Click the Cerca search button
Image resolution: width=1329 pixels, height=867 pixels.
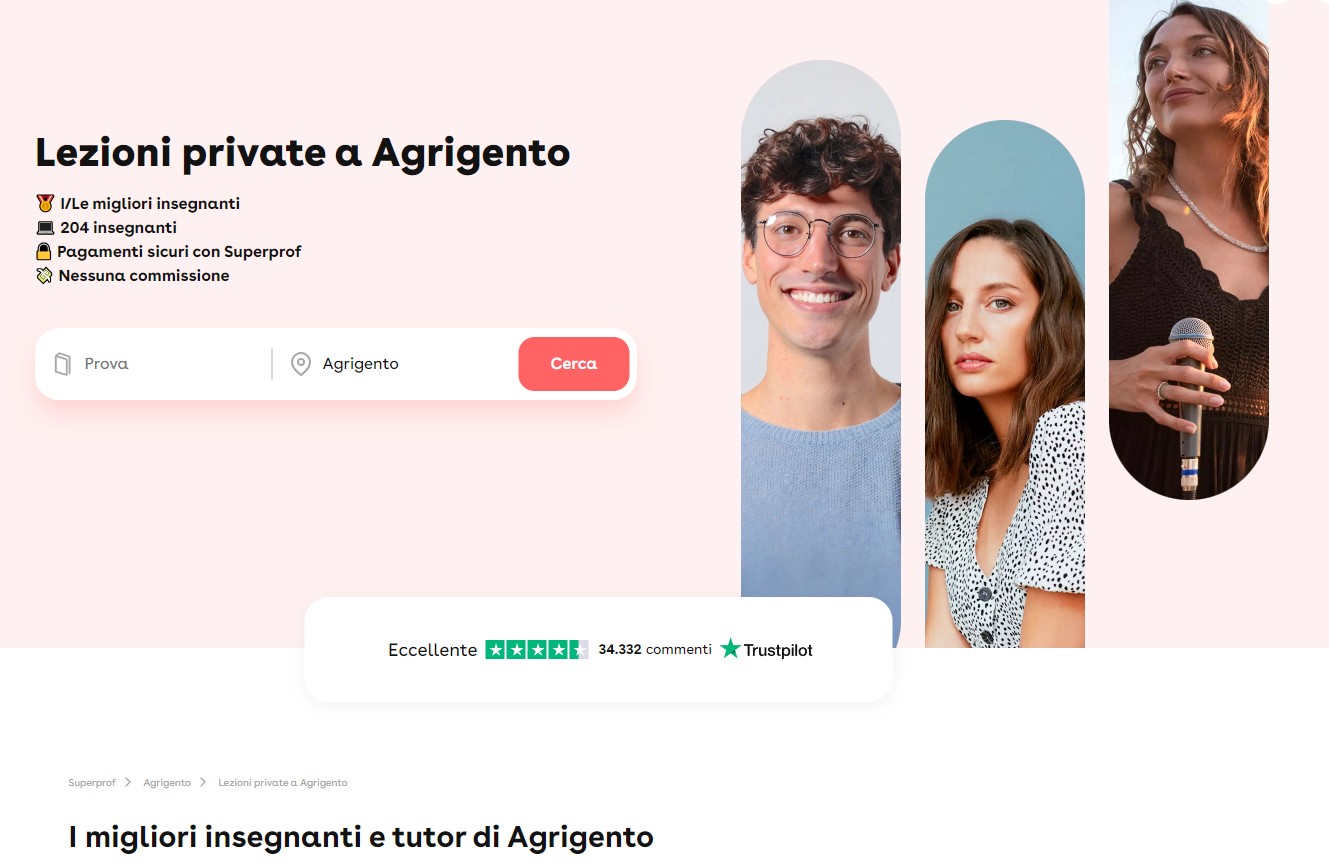(x=574, y=364)
